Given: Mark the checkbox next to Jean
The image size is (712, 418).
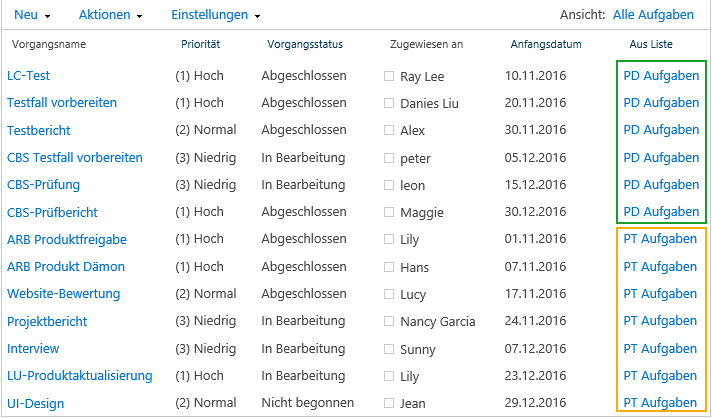Looking at the screenshot, I should click(x=389, y=403).
